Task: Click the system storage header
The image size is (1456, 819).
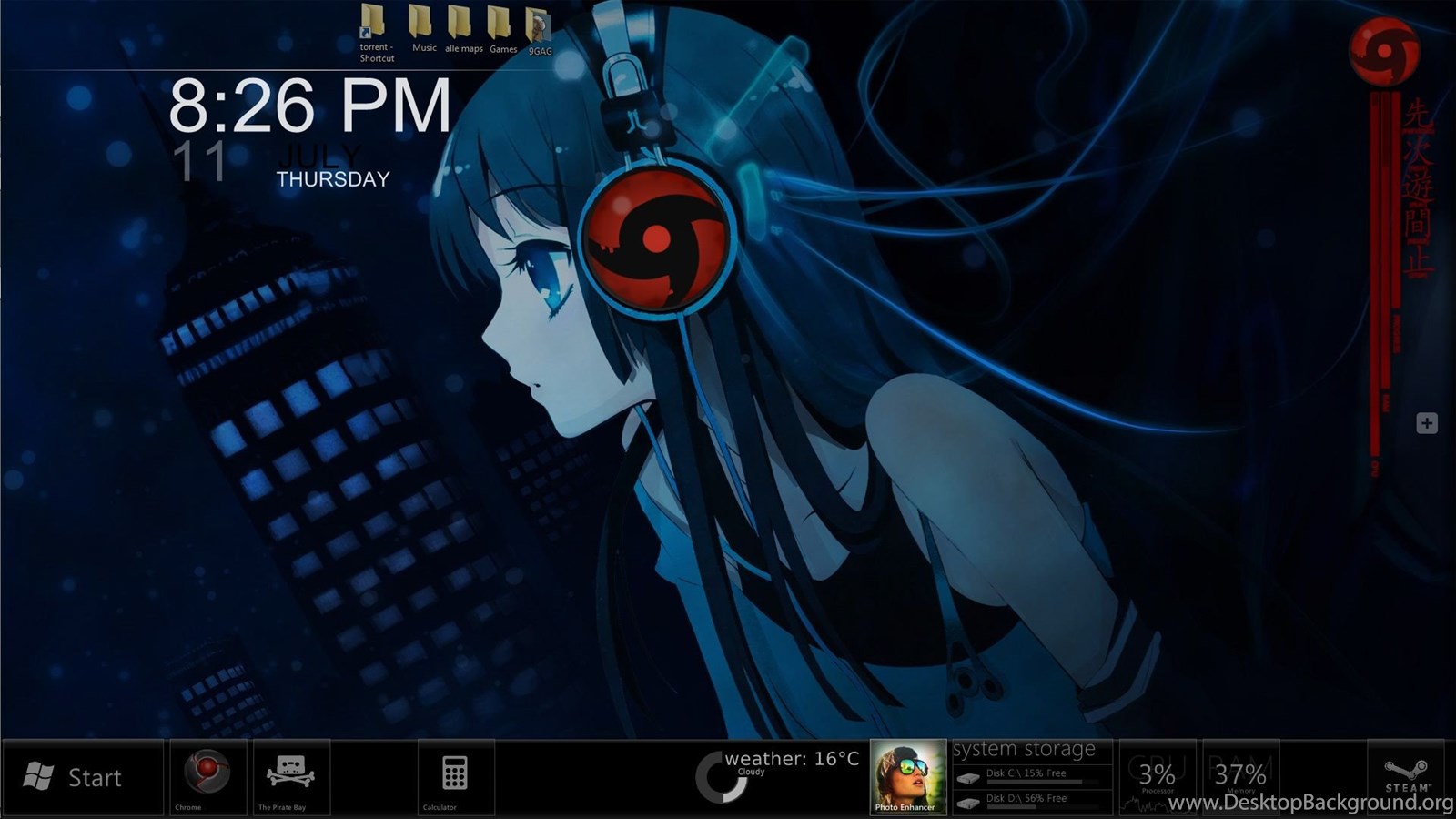Action: click(x=1024, y=750)
